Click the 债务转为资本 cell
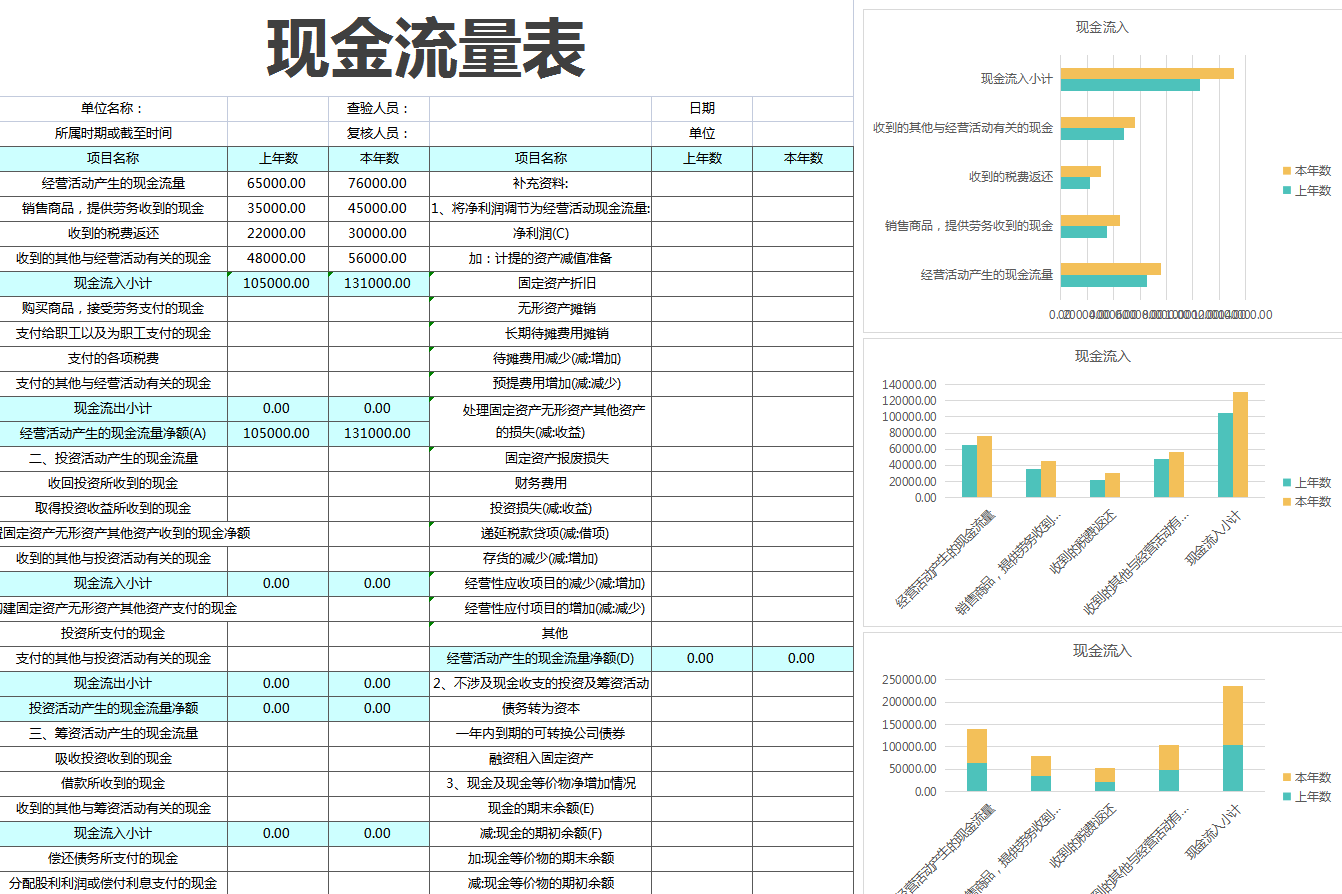The width and height of the screenshot is (1342, 894). 540,708
